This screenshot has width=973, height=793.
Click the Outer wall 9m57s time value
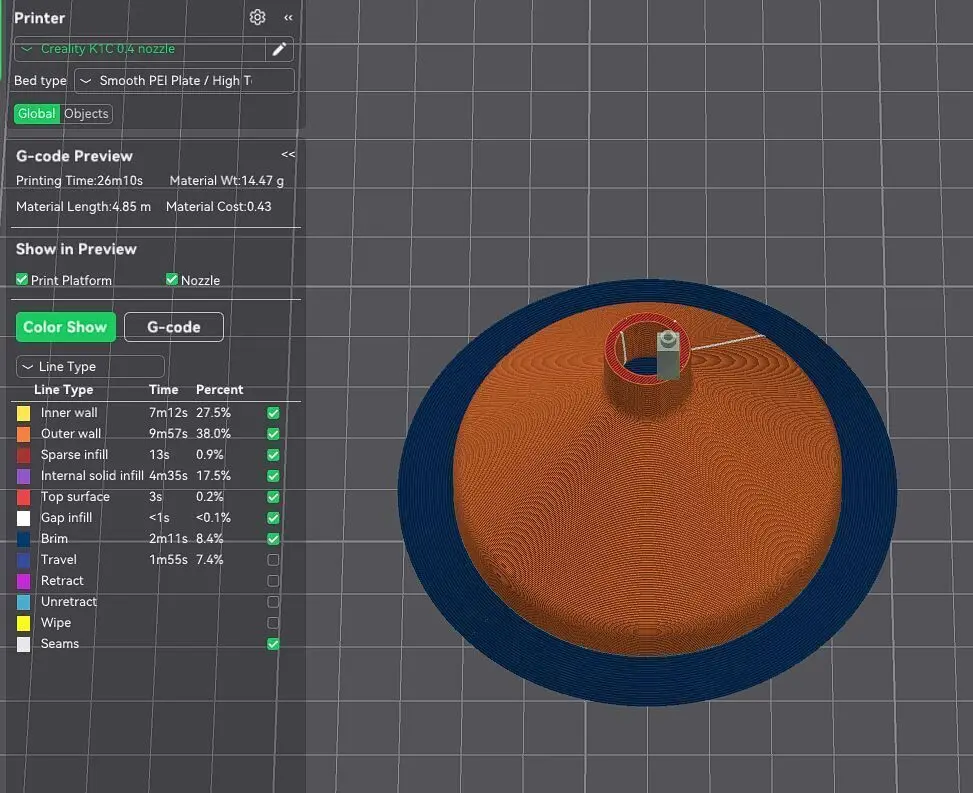168,434
